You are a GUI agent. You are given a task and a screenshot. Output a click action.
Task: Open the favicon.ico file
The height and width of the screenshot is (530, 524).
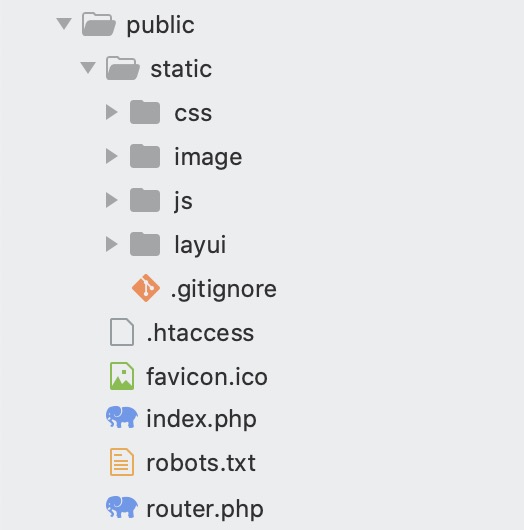(207, 376)
